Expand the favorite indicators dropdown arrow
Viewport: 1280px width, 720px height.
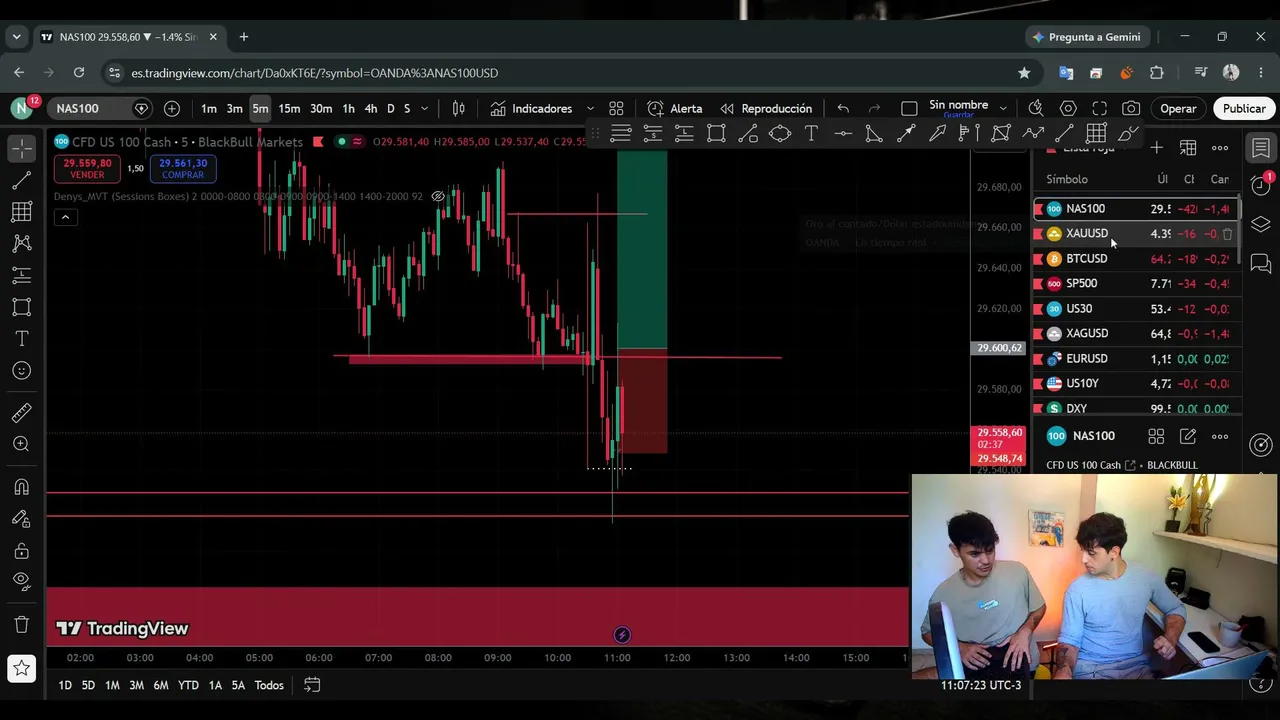(590, 108)
